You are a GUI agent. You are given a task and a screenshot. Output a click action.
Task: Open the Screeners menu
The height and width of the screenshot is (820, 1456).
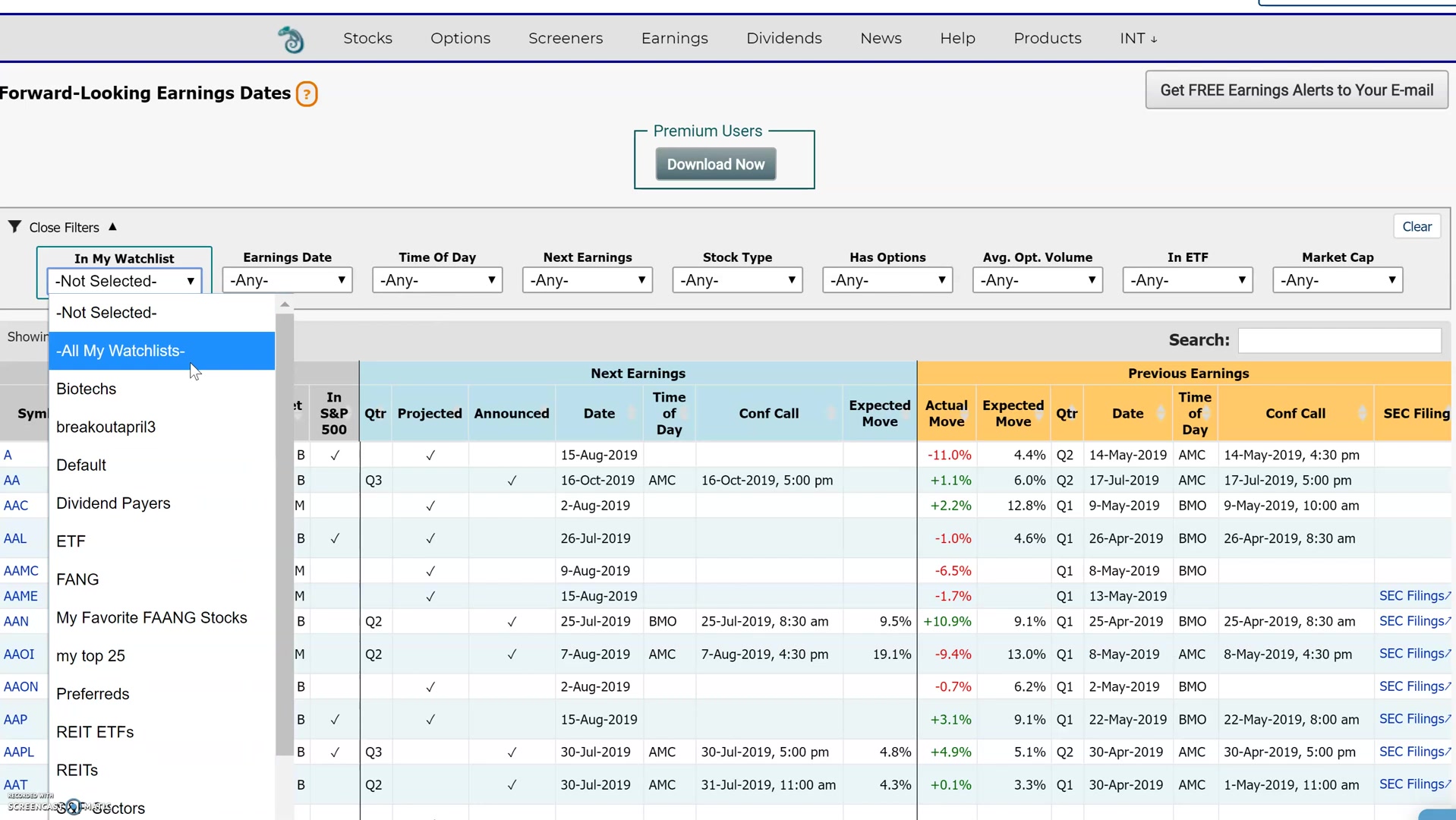(565, 38)
